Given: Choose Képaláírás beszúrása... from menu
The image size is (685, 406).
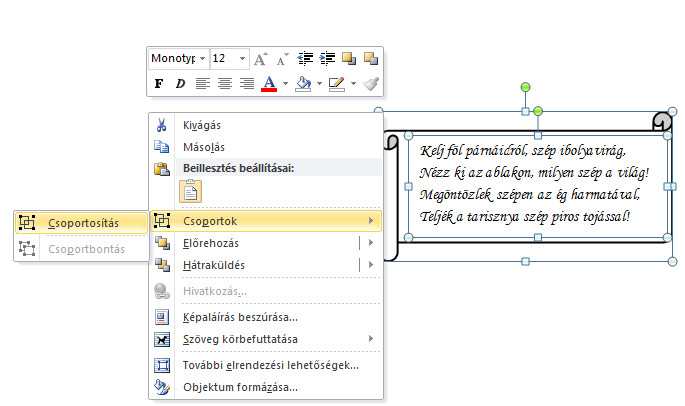Looking at the screenshot, I should click(x=266, y=317).
